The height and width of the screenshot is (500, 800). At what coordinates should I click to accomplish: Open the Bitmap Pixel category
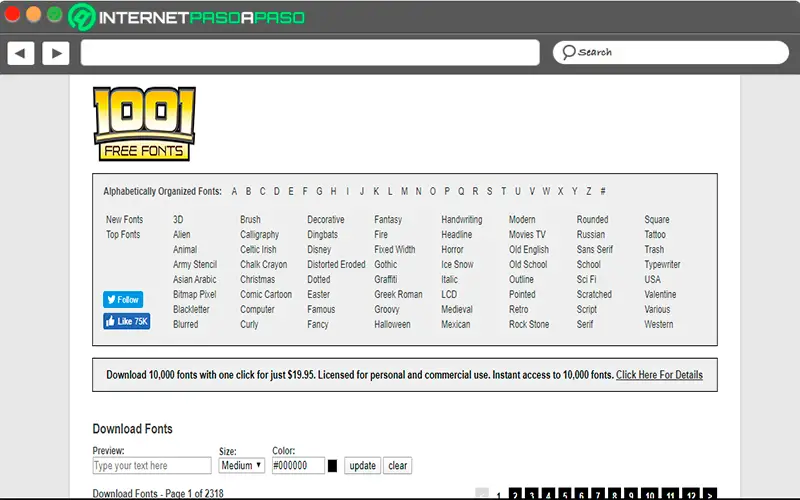(195, 294)
